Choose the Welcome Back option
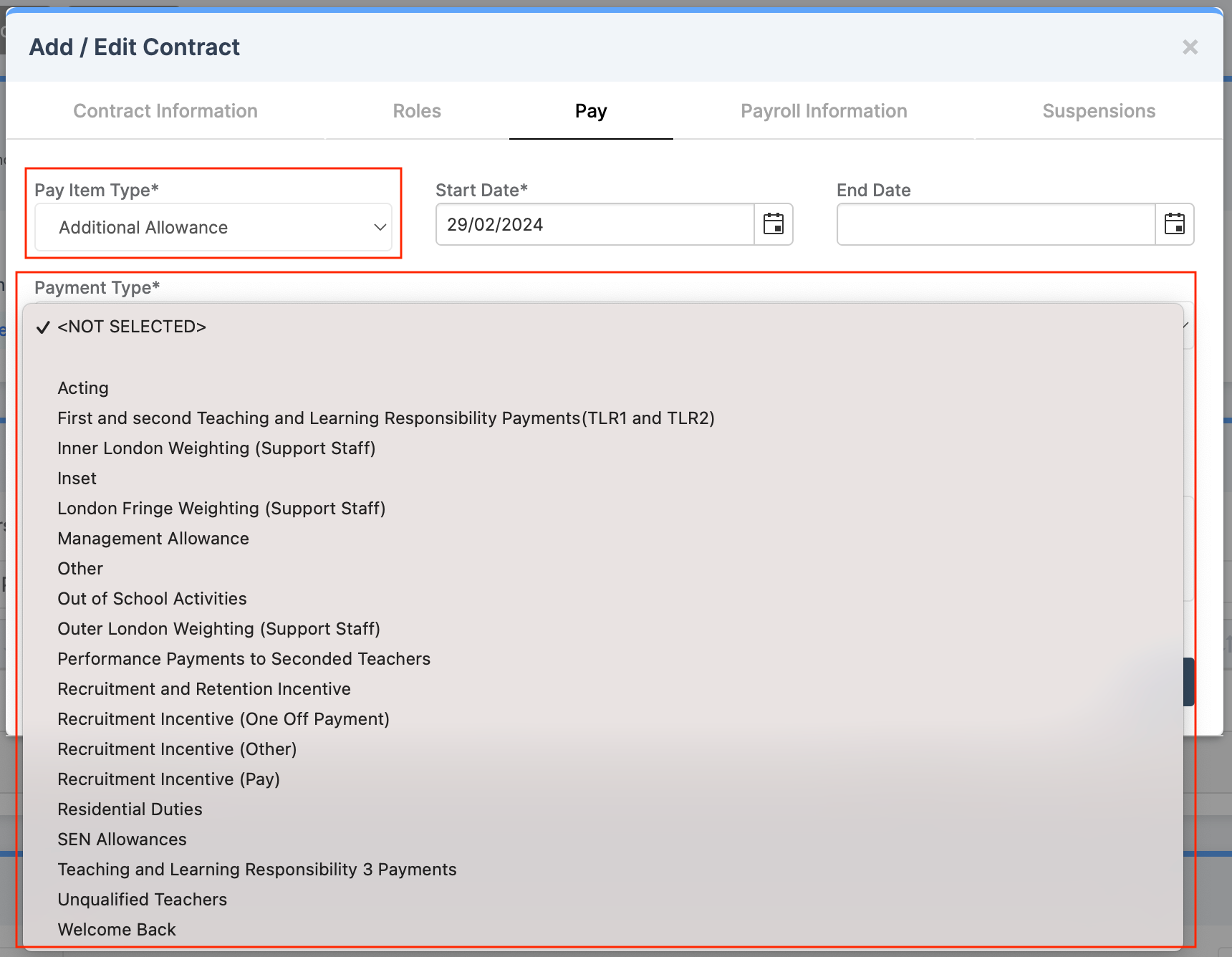Screen dimensions: 1232x957 [117, 930]
